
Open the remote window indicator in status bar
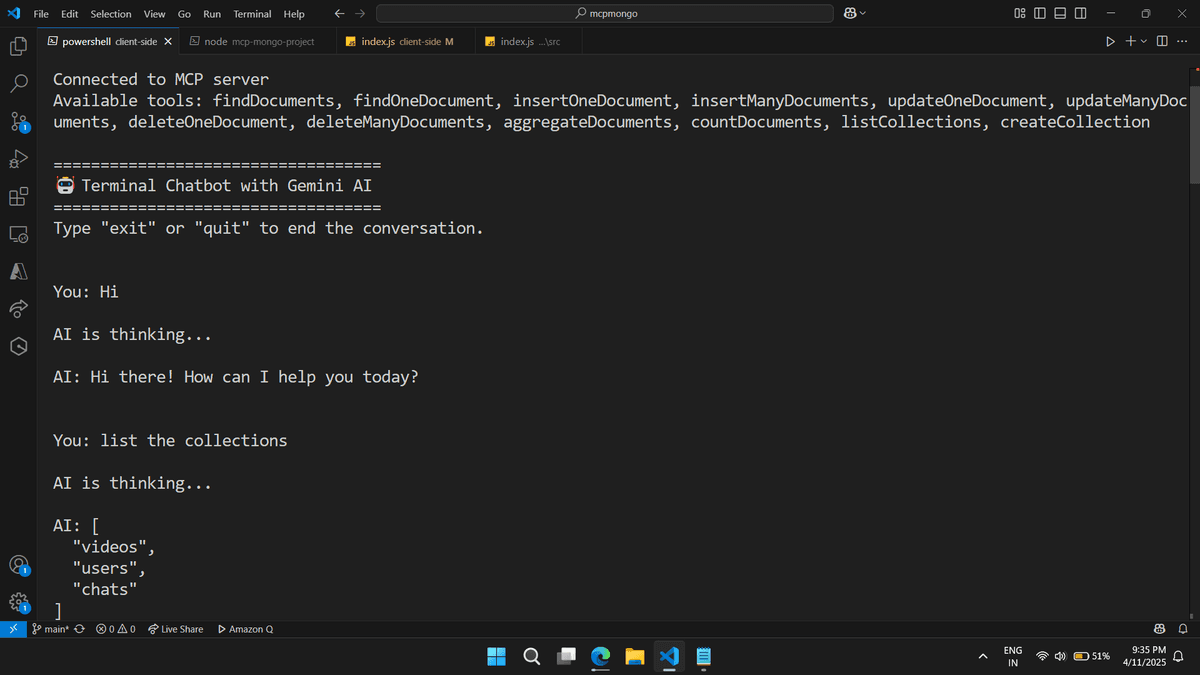coord(11,629)
